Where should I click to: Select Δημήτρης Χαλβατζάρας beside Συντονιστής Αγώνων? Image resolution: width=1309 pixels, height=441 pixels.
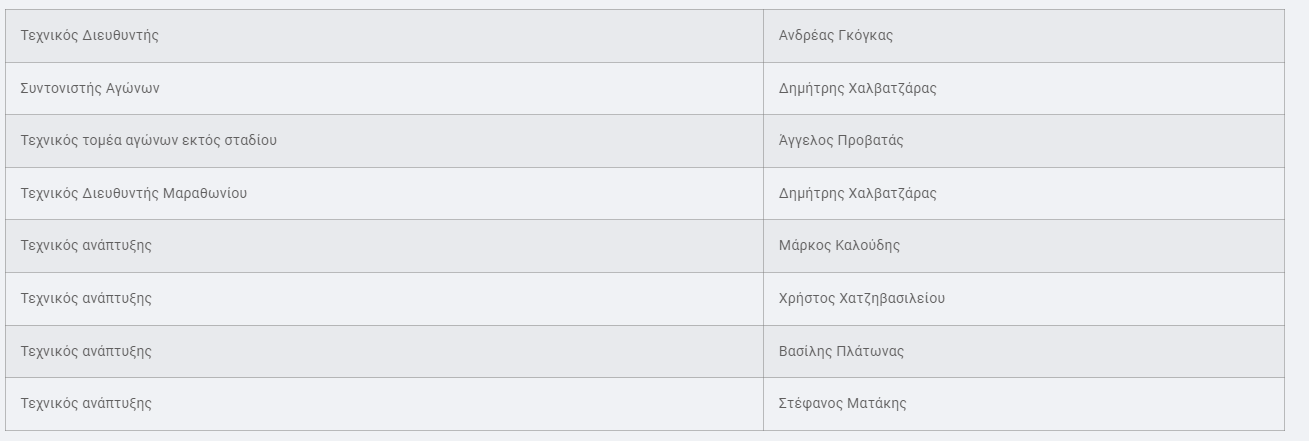[857, 88]
